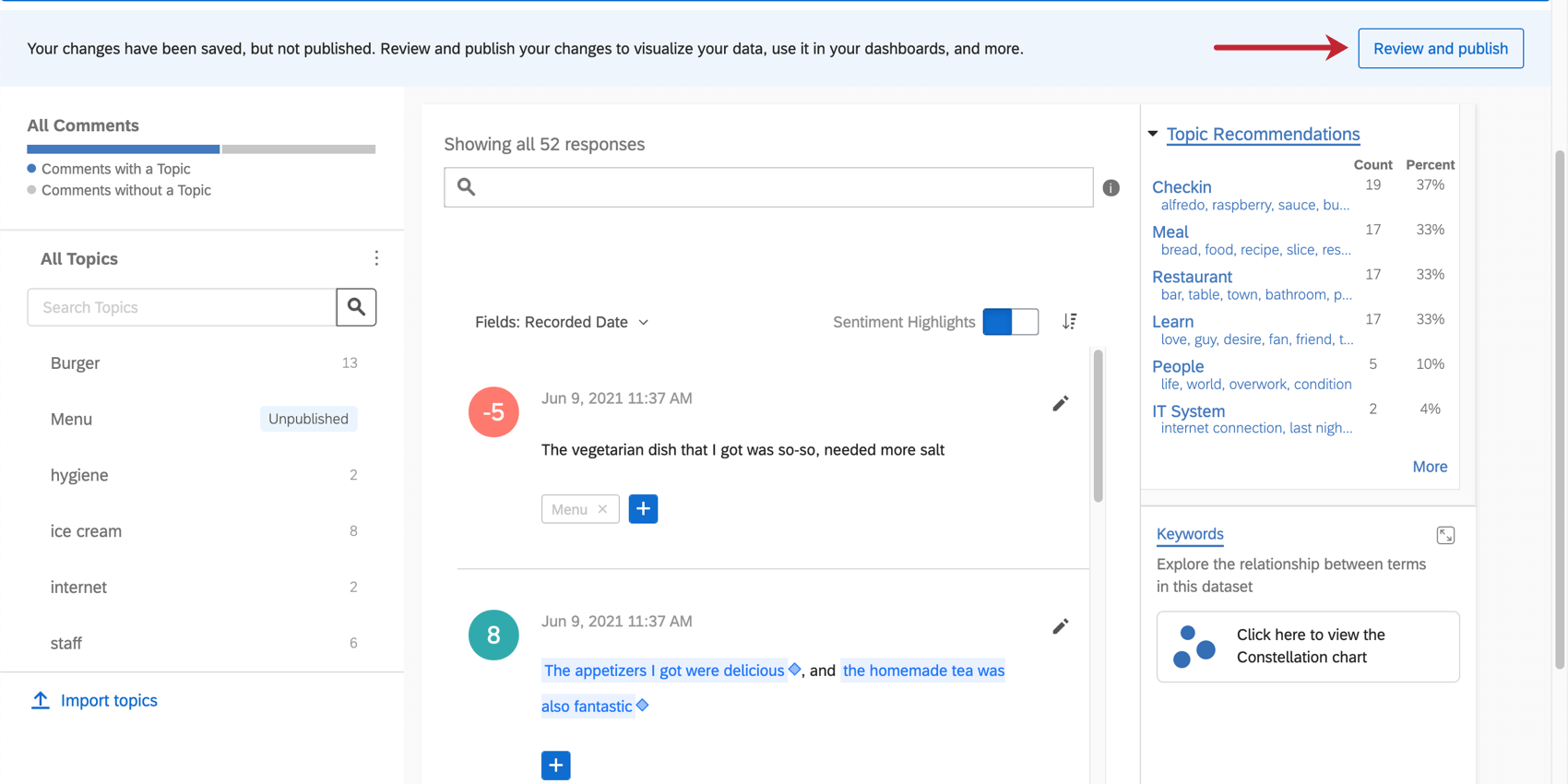Click the IT System recommended topic
Screen dimensions: 1568x784
tap(1188, 411)
